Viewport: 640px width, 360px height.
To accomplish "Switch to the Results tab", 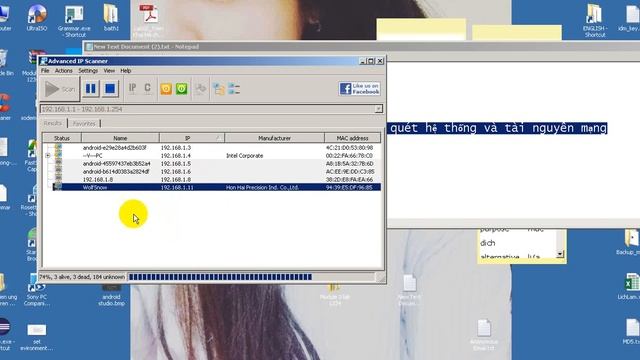I will tap(53, 123).
